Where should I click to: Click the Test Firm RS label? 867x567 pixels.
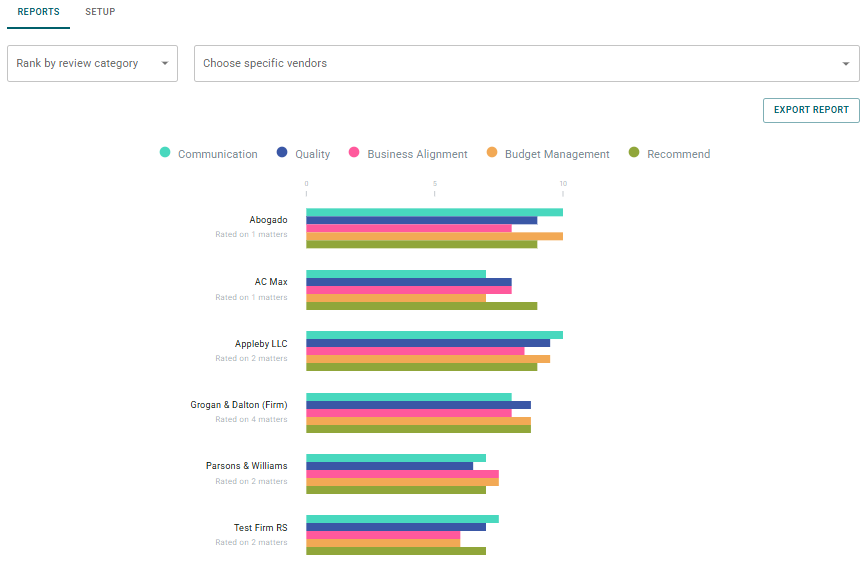click(260, 528)
